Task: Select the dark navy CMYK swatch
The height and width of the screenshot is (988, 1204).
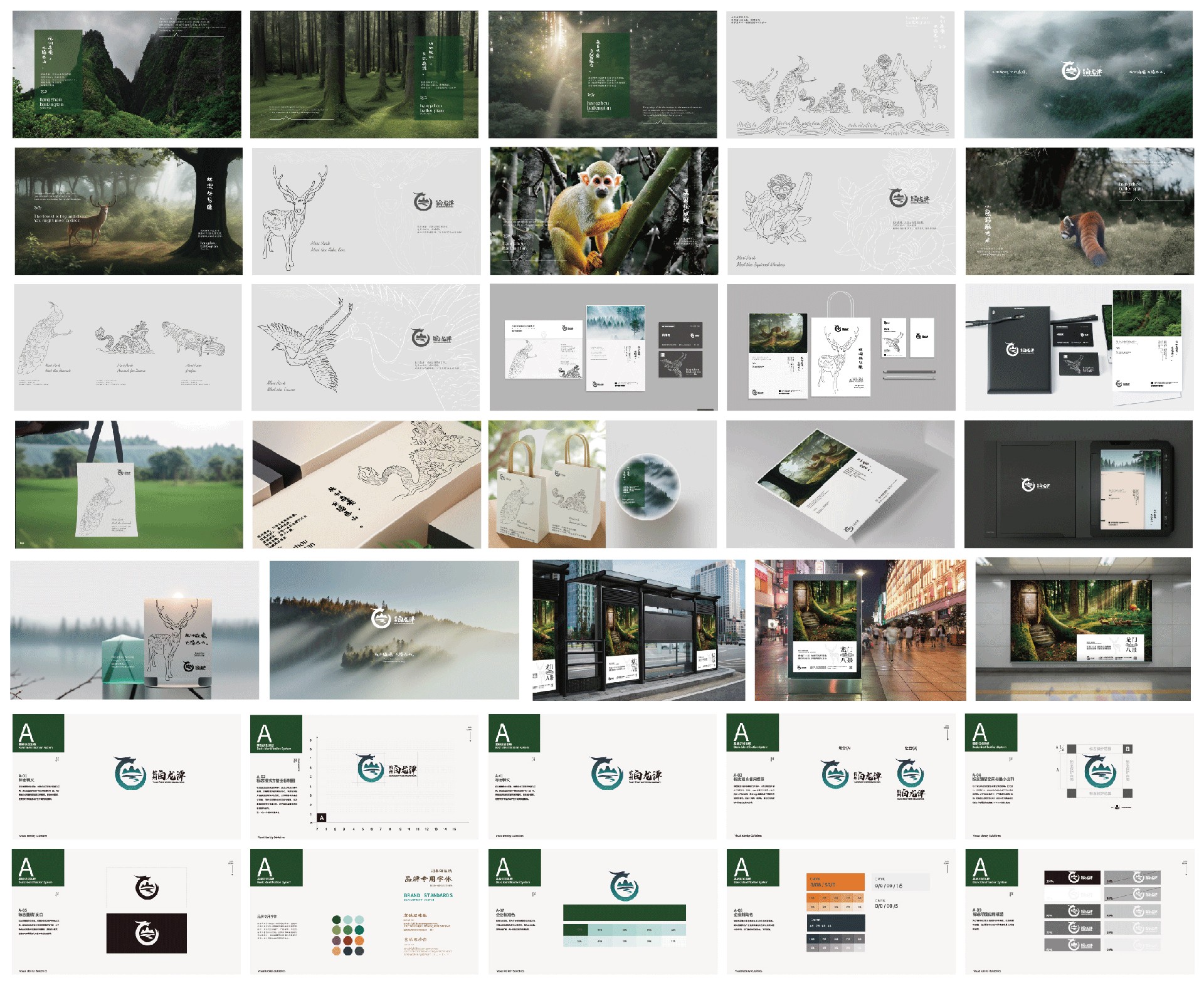Action: 835,923
